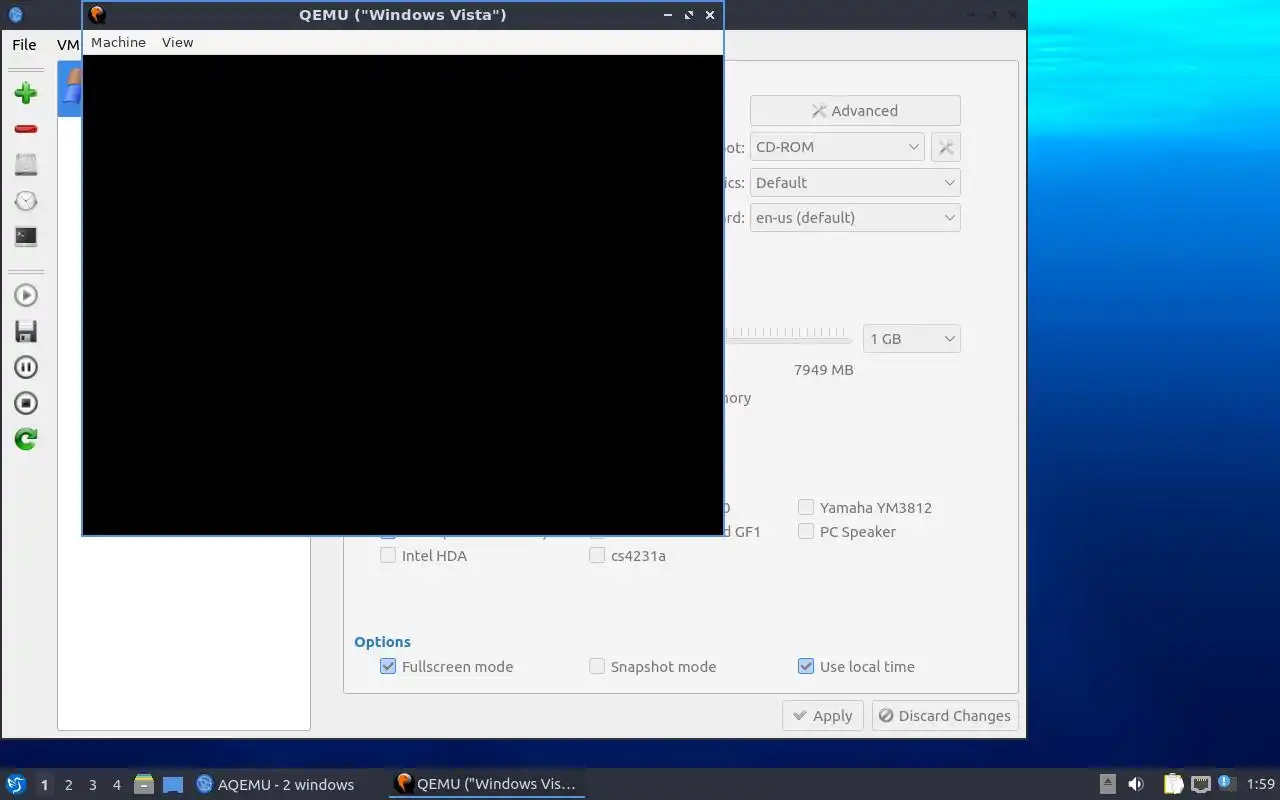This screenshot has height=800, width=1280.
Task: Open the Default graphics dropdown
Action: coord(855,183)
